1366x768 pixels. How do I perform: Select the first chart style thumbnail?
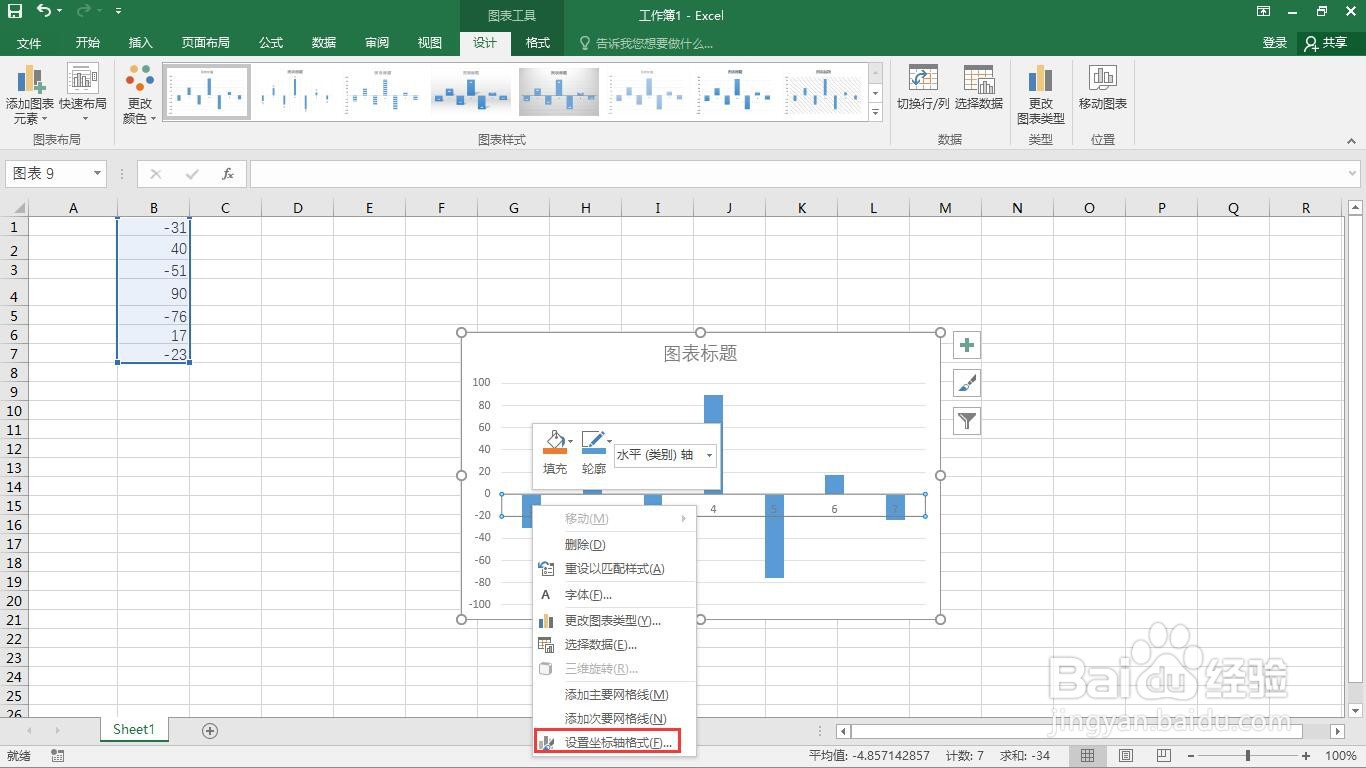(x=207, y=93)
